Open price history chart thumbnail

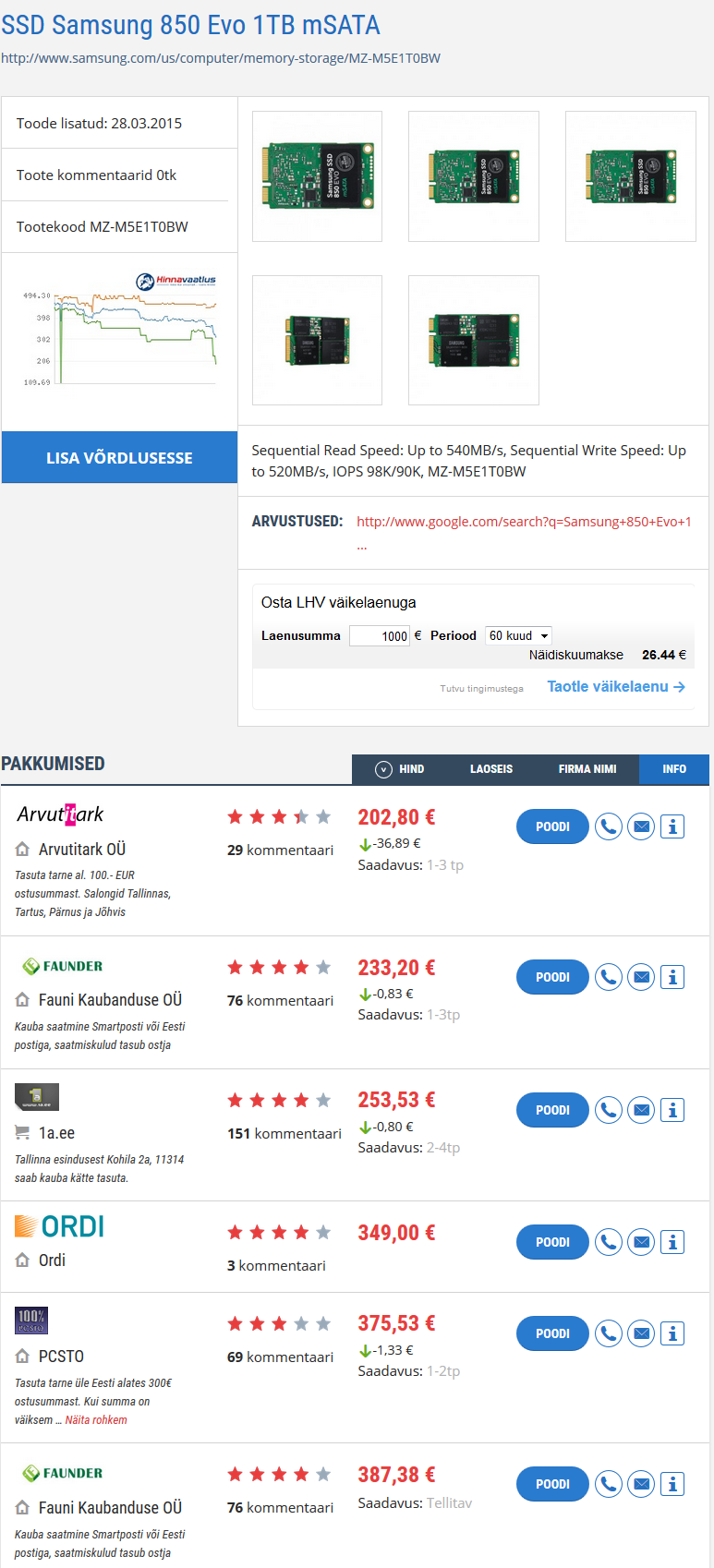[119, 330]
